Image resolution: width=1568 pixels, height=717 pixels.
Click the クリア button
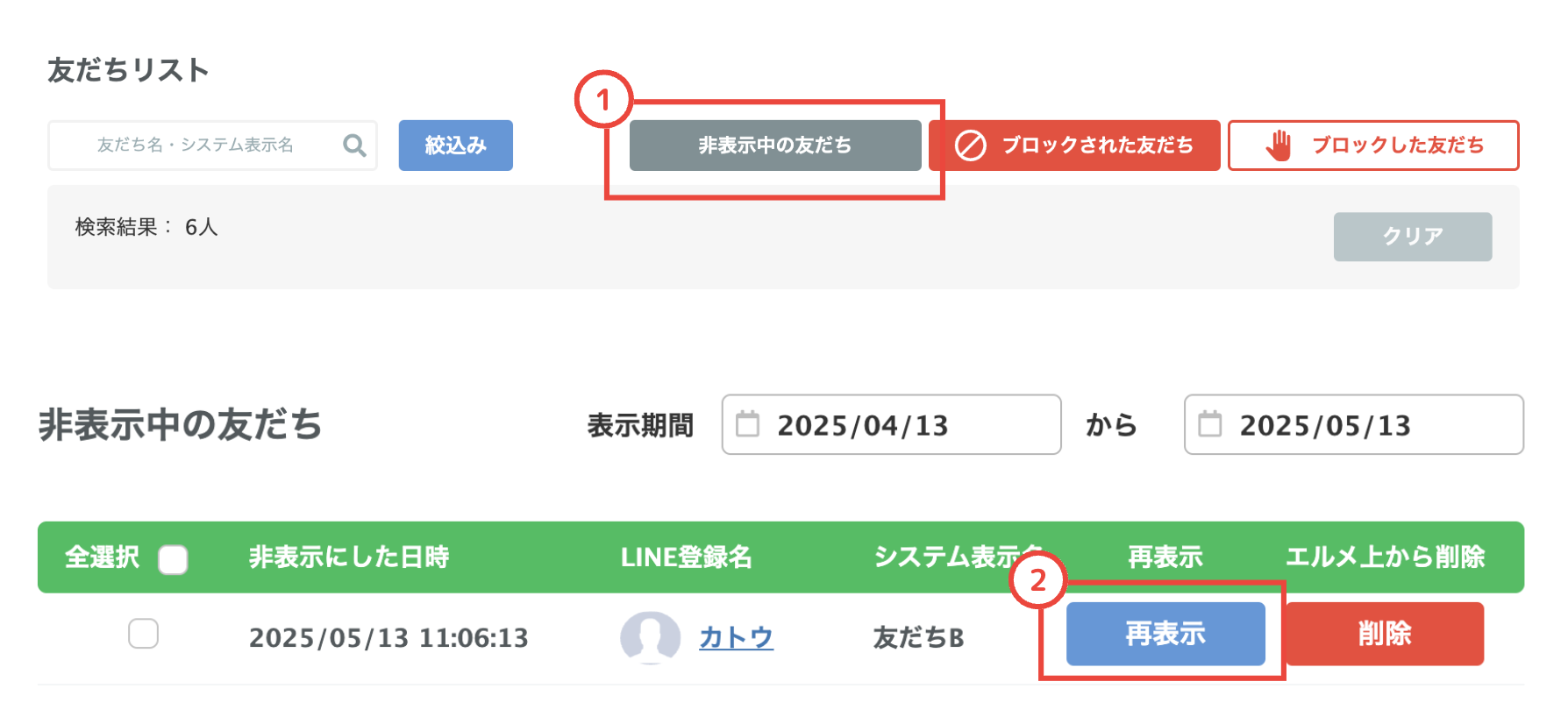tap(1413, 237)
